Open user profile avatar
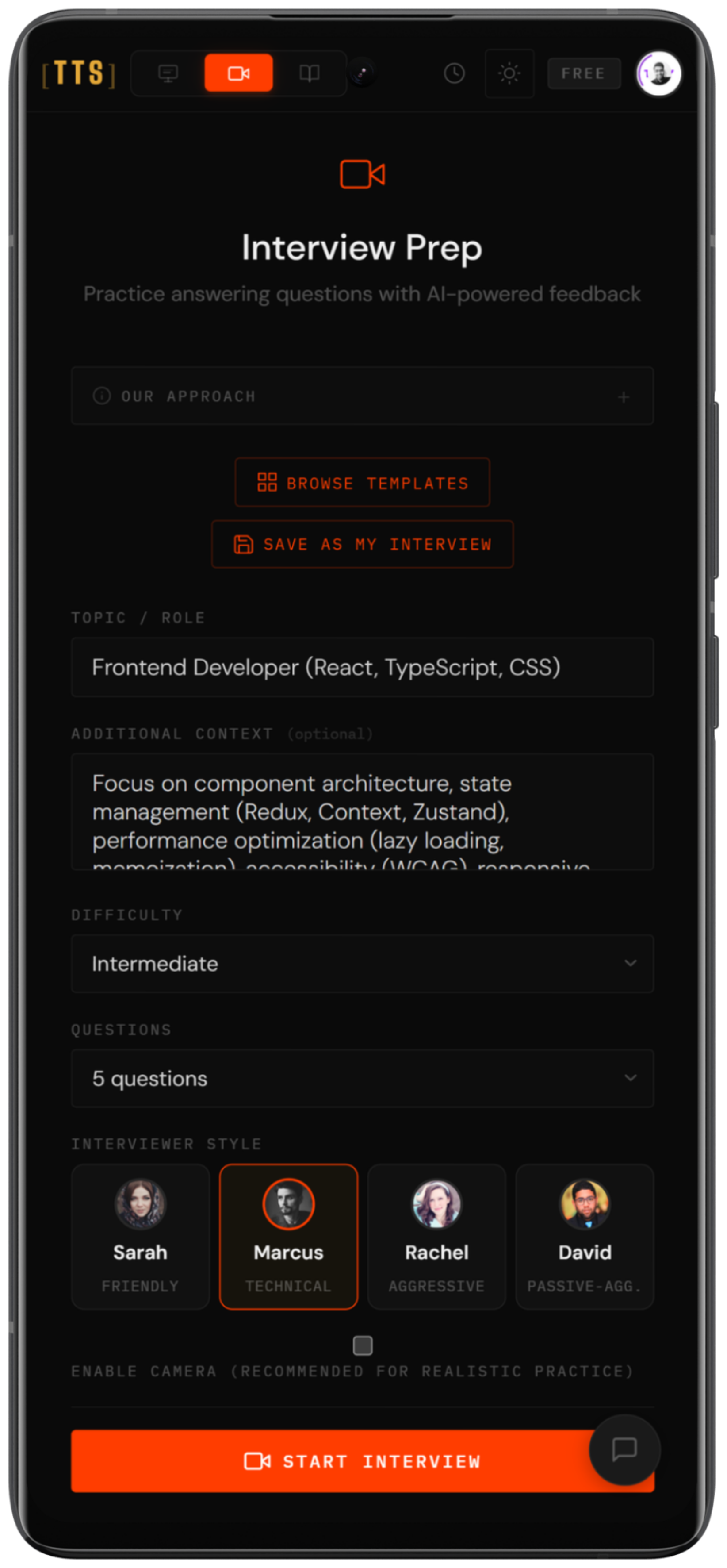This screenshot has height=1568, width=727. [659, 73]
